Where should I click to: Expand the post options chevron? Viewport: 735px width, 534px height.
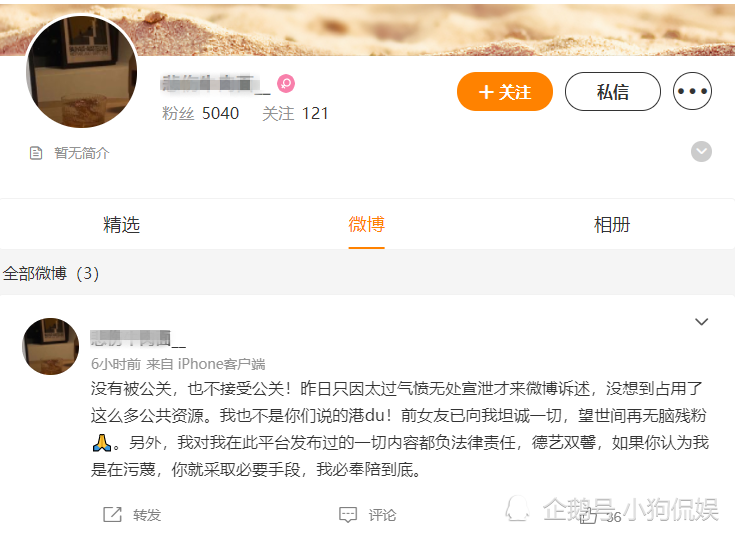tap(701, 322)
